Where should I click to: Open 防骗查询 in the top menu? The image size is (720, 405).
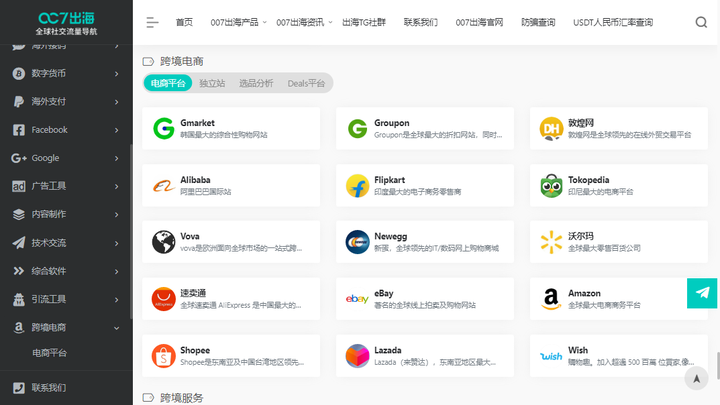(538, 22)
